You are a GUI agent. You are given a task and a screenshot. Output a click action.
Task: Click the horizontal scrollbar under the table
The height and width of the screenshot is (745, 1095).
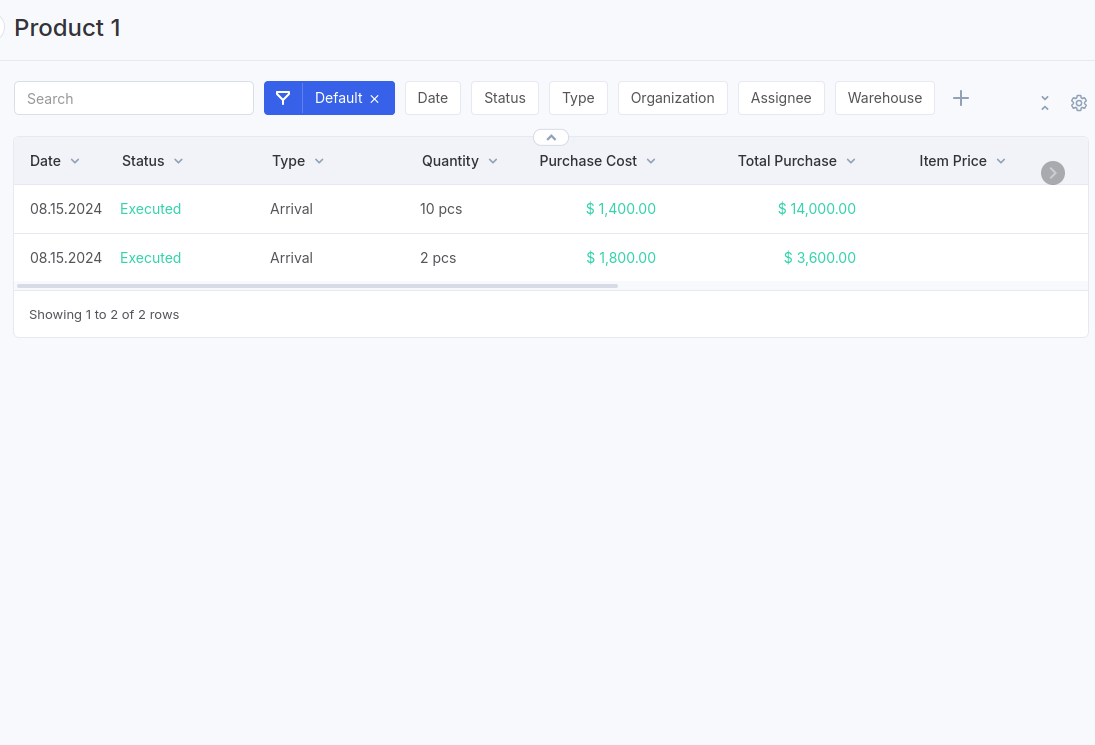[317, 286]
